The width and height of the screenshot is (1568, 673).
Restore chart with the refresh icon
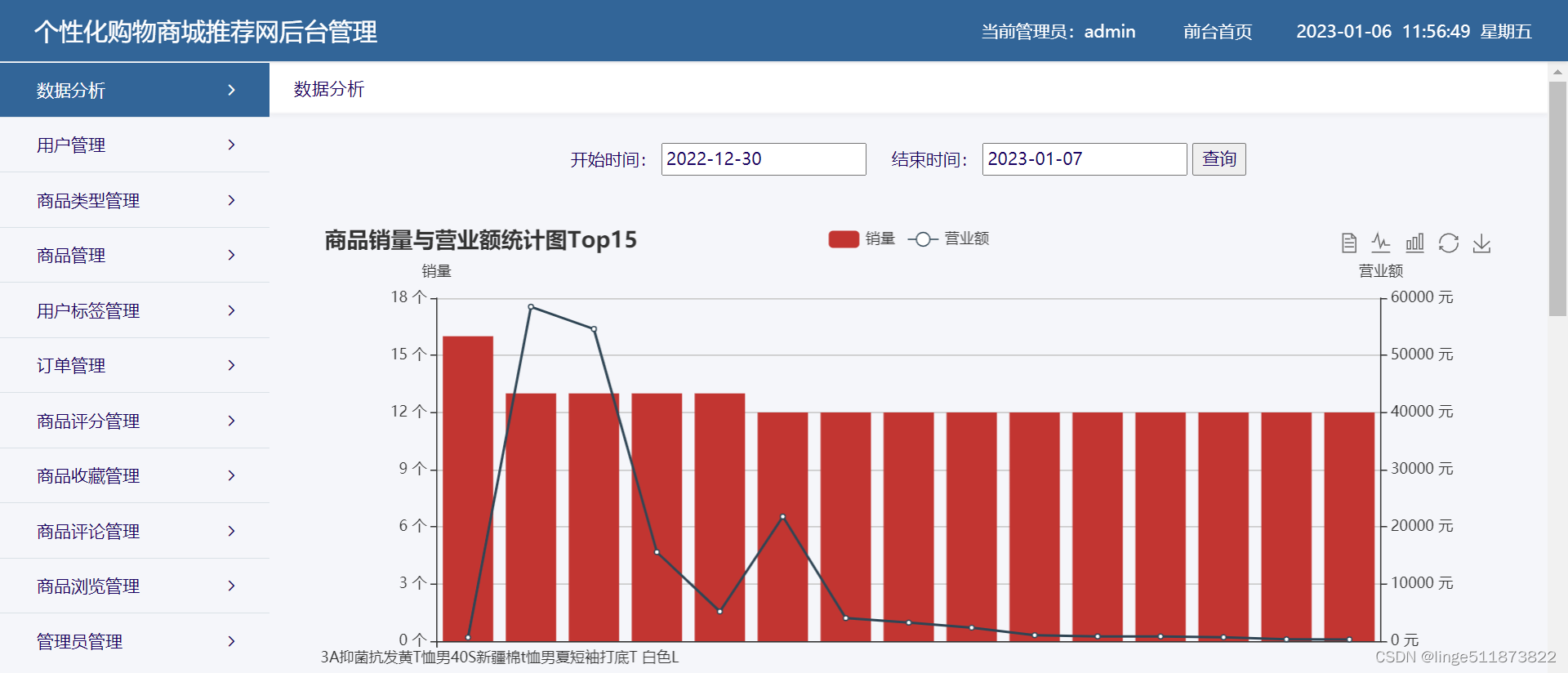(x=1449, y=243)
